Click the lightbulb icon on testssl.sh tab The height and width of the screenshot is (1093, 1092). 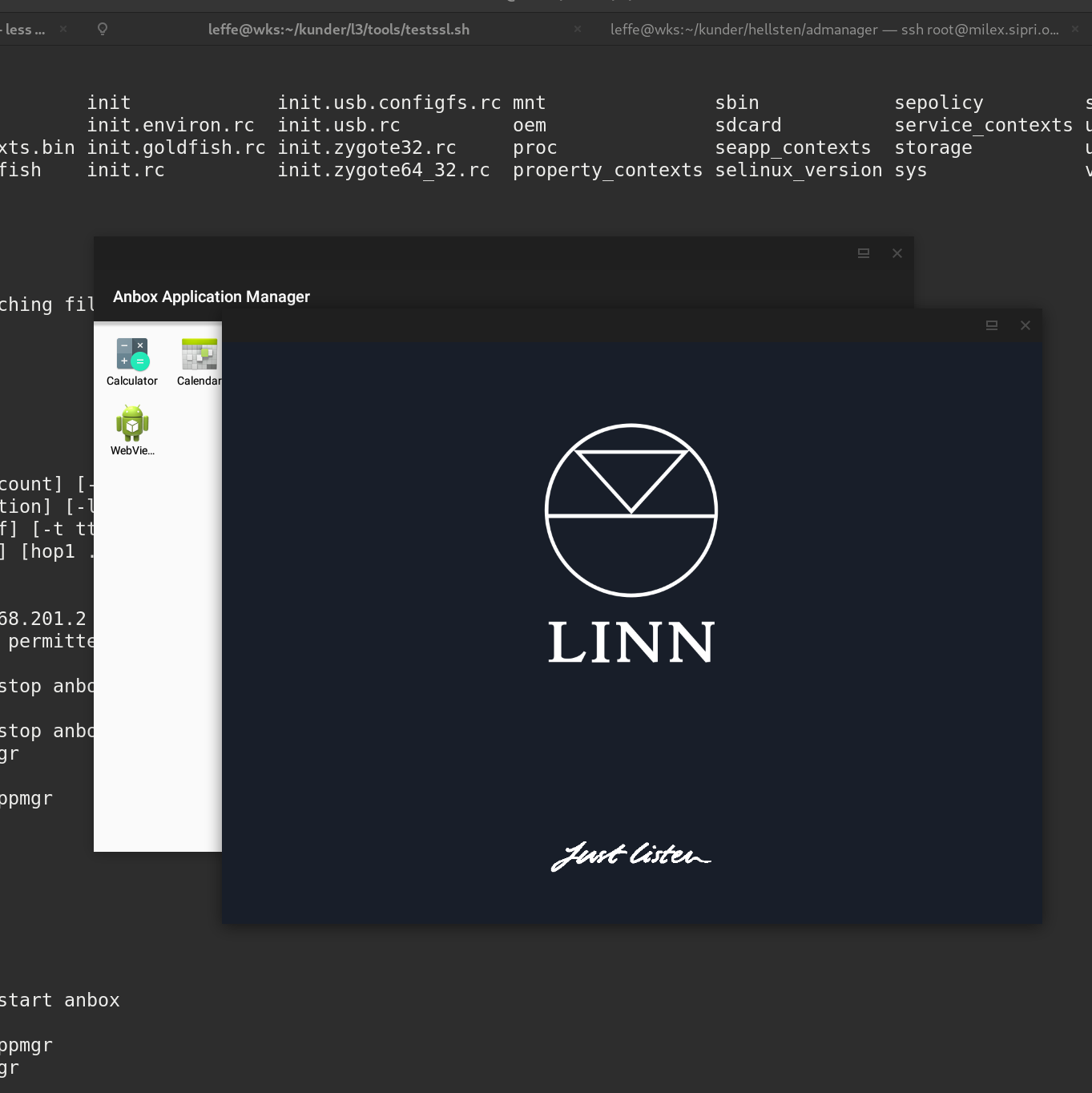[x=103, y=30]
